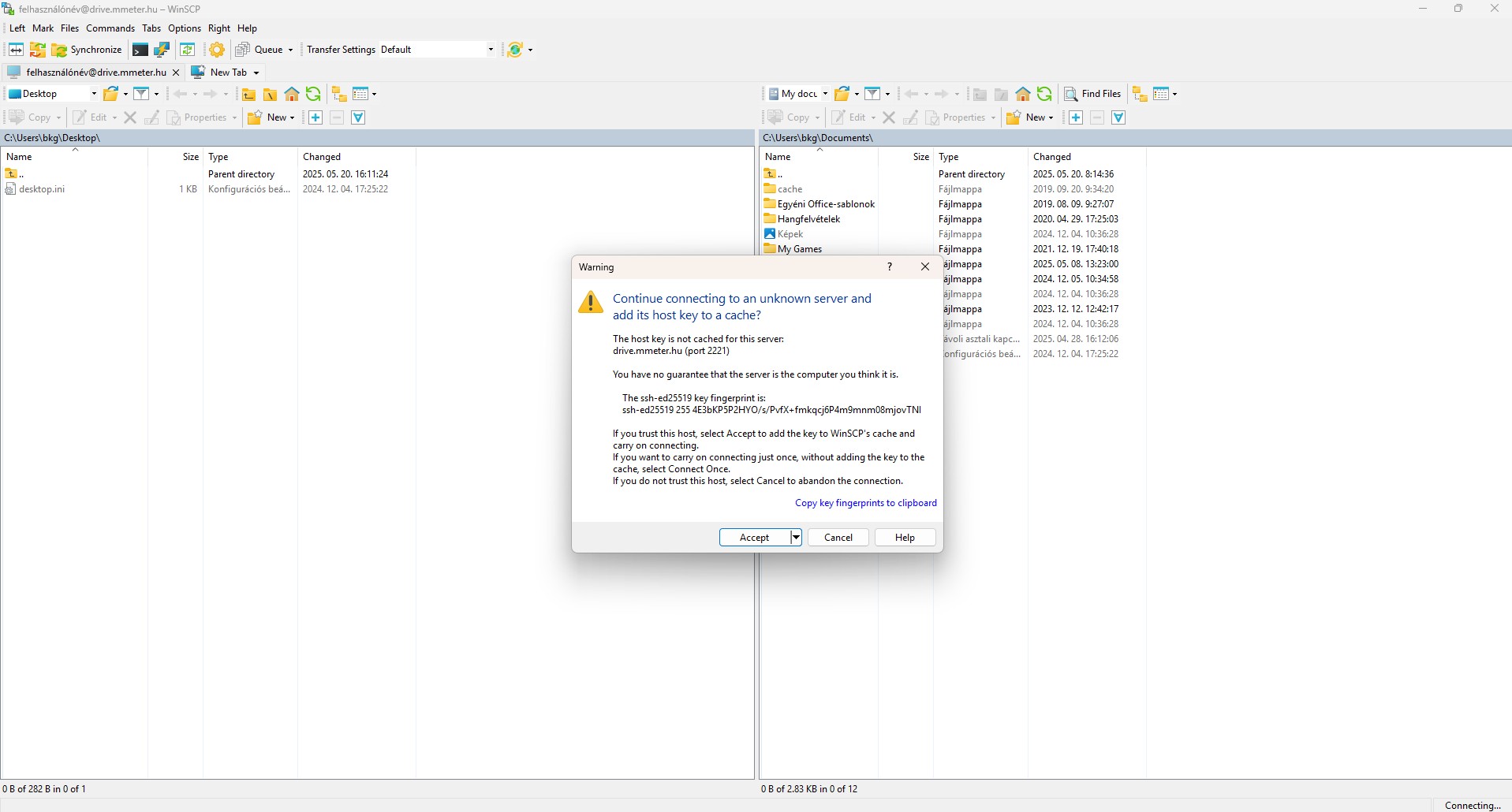Refresh the right panel directory

pos(1044,94)
